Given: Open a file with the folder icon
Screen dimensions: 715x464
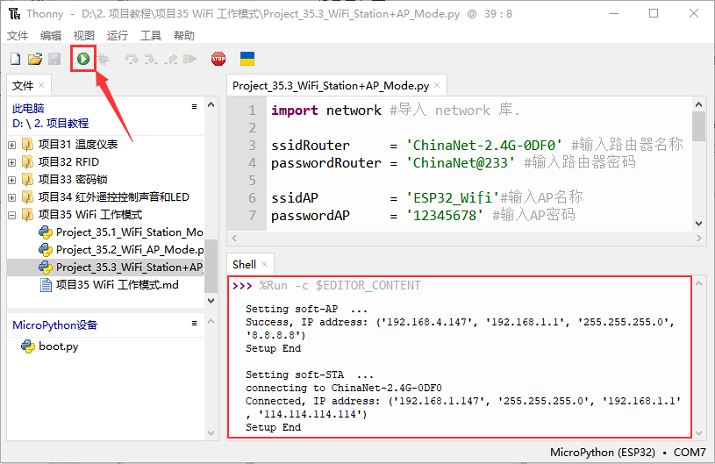Looking at the screenshot, I should (x=35, y=59).
